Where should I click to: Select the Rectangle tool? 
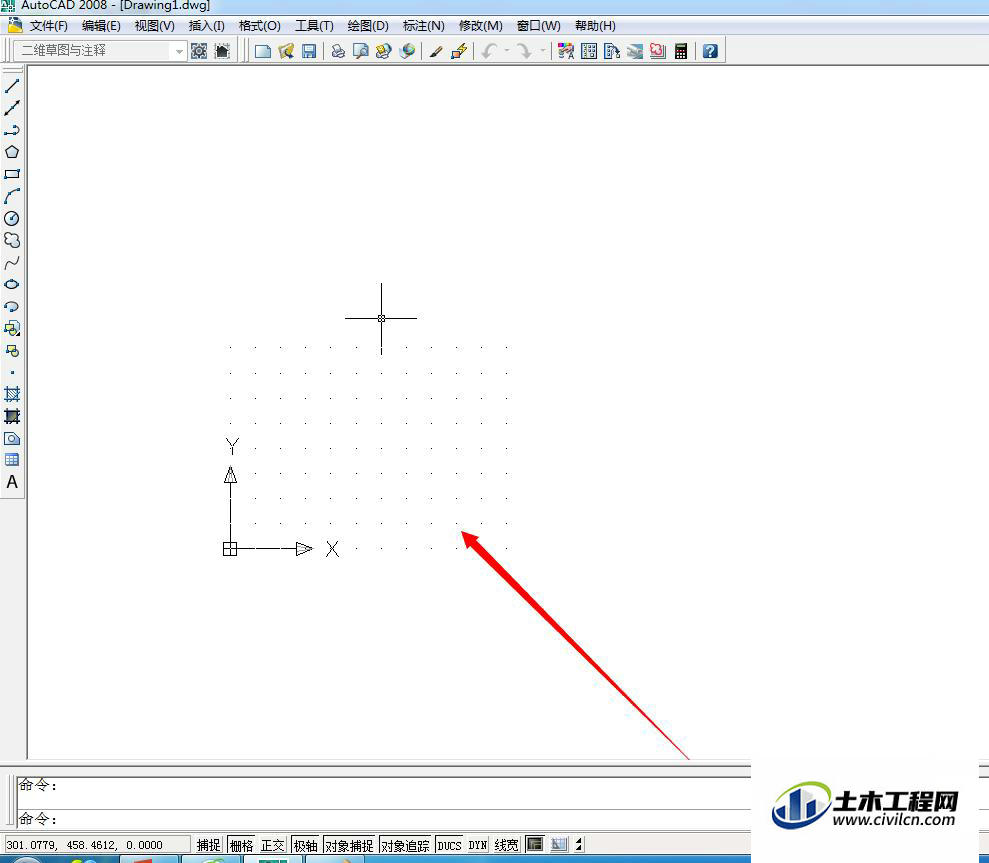12,174
